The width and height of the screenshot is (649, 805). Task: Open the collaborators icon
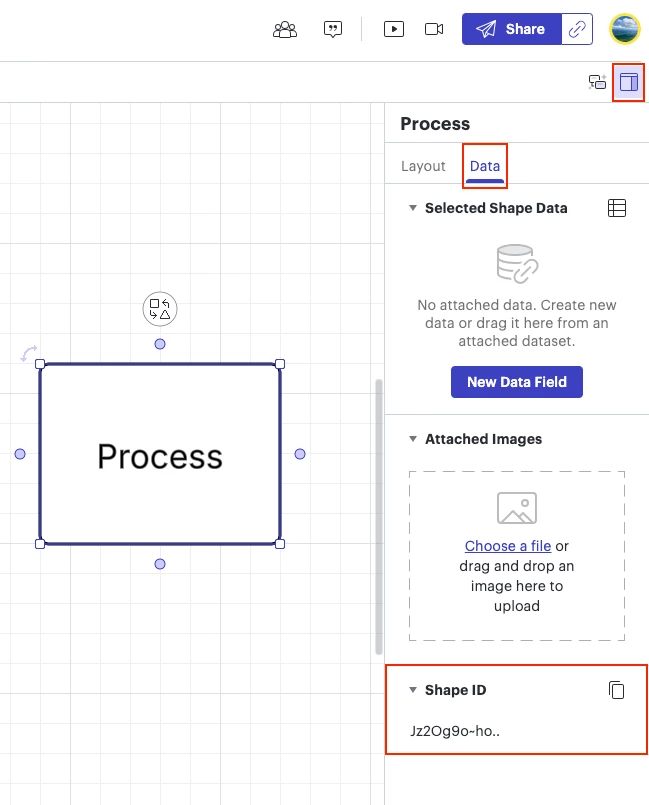285,29
